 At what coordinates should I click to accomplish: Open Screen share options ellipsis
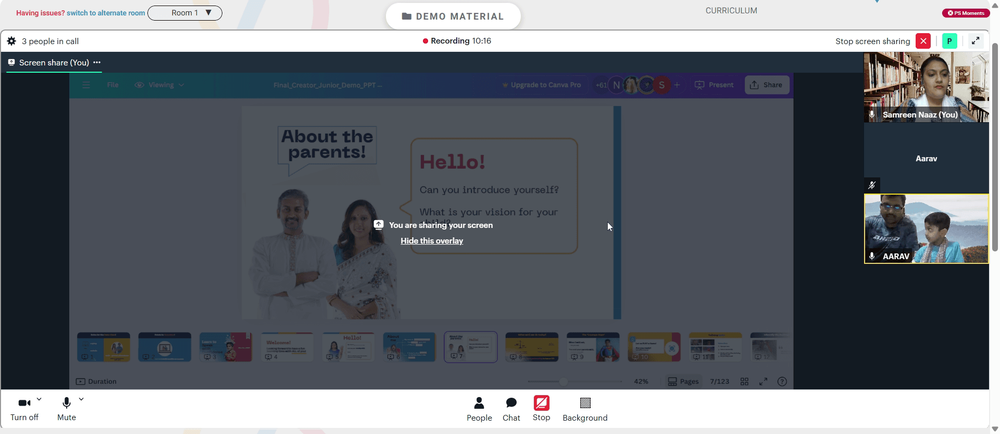[x=97, y=62]
